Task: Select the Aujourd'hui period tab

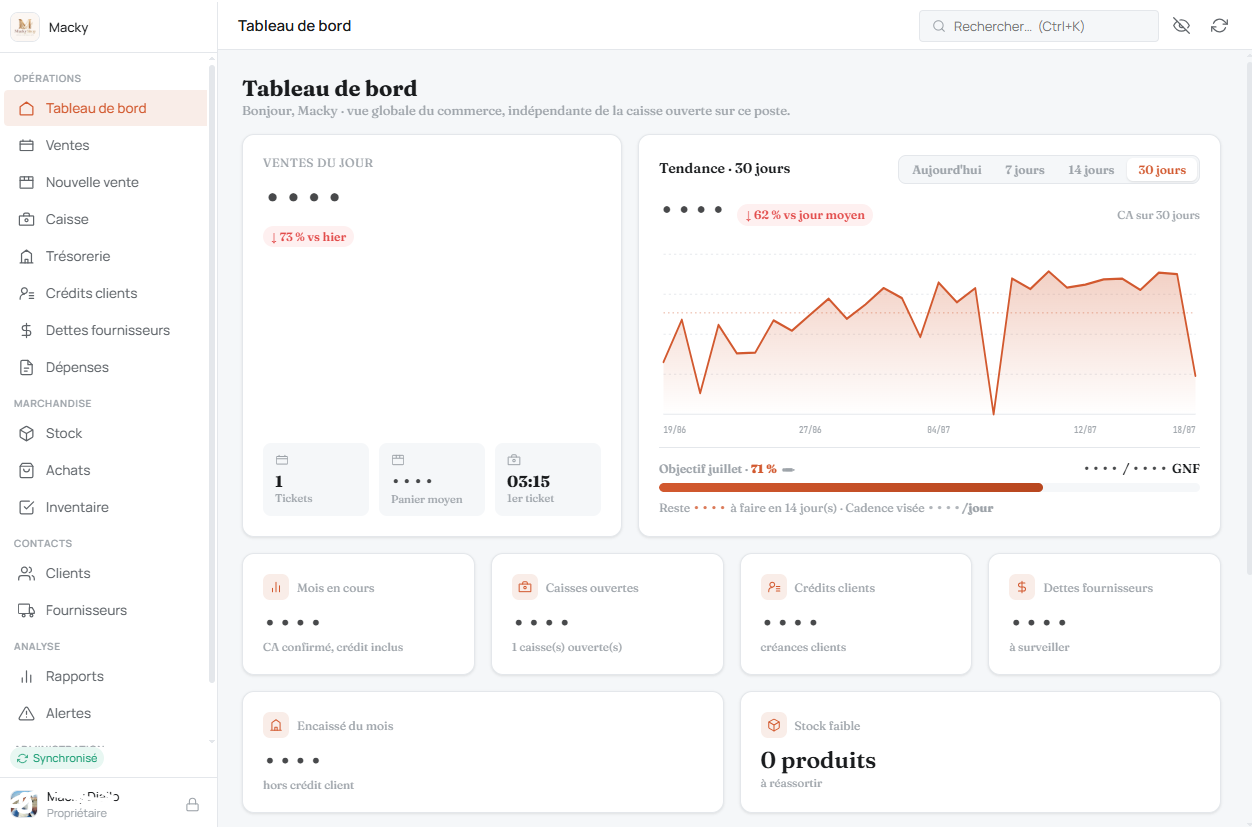Action: (946, 170)
